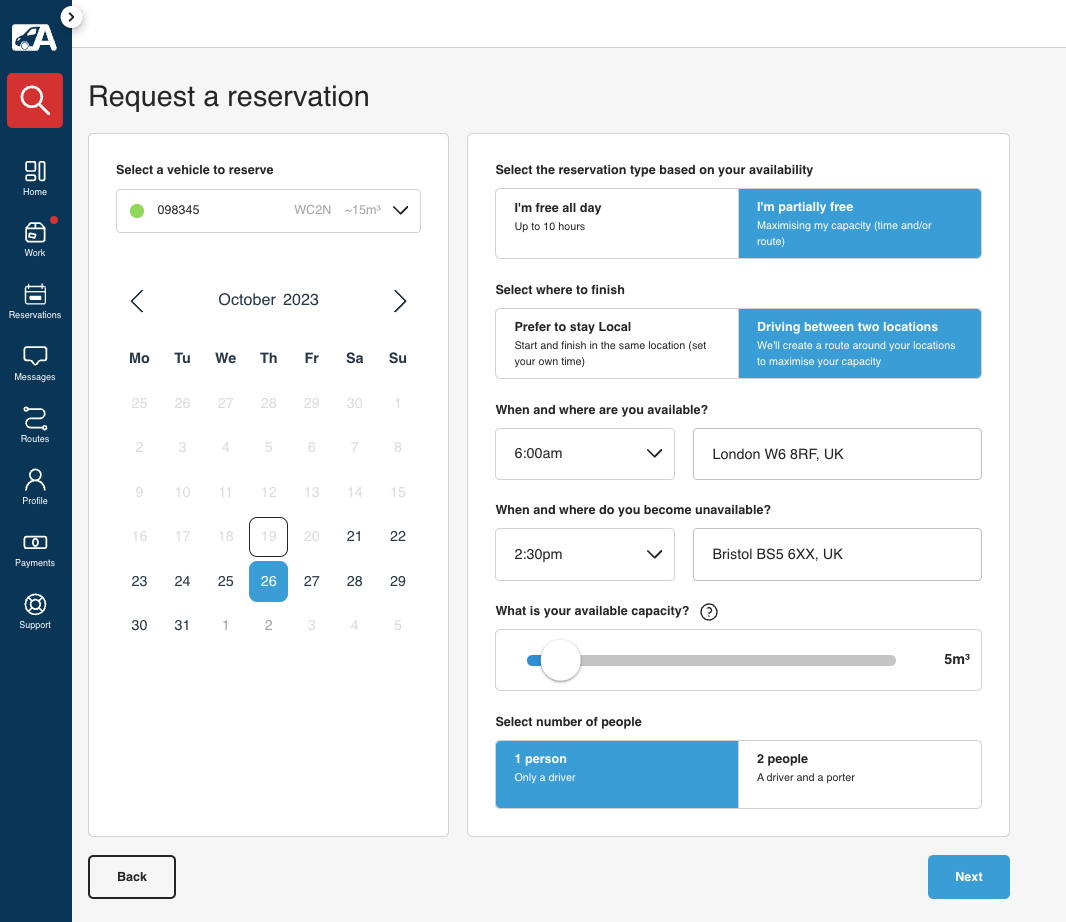The width and height of the screenshot is (1066, 922).
Task: Adjust the available capacity slider
Action: (560, 660)
